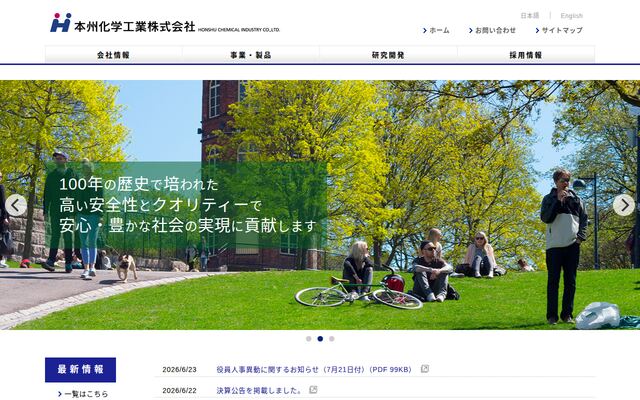Select third carousel pagination dot
Screen dimensions: 640x400
[x=331, y=339]
